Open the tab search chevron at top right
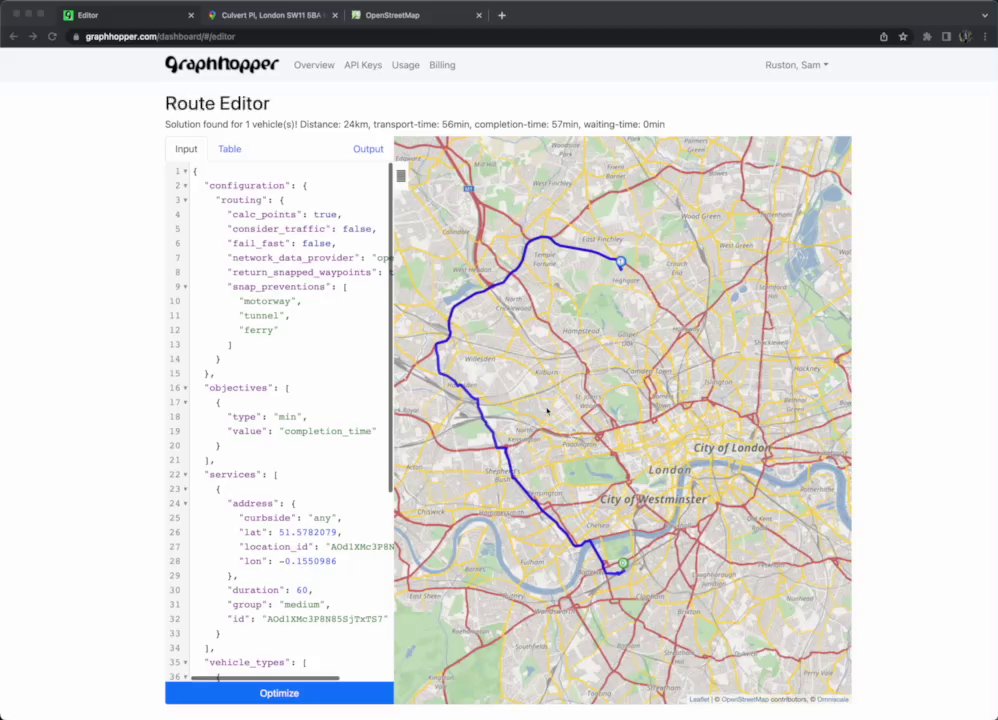The image size is (998, 720). 985,15
